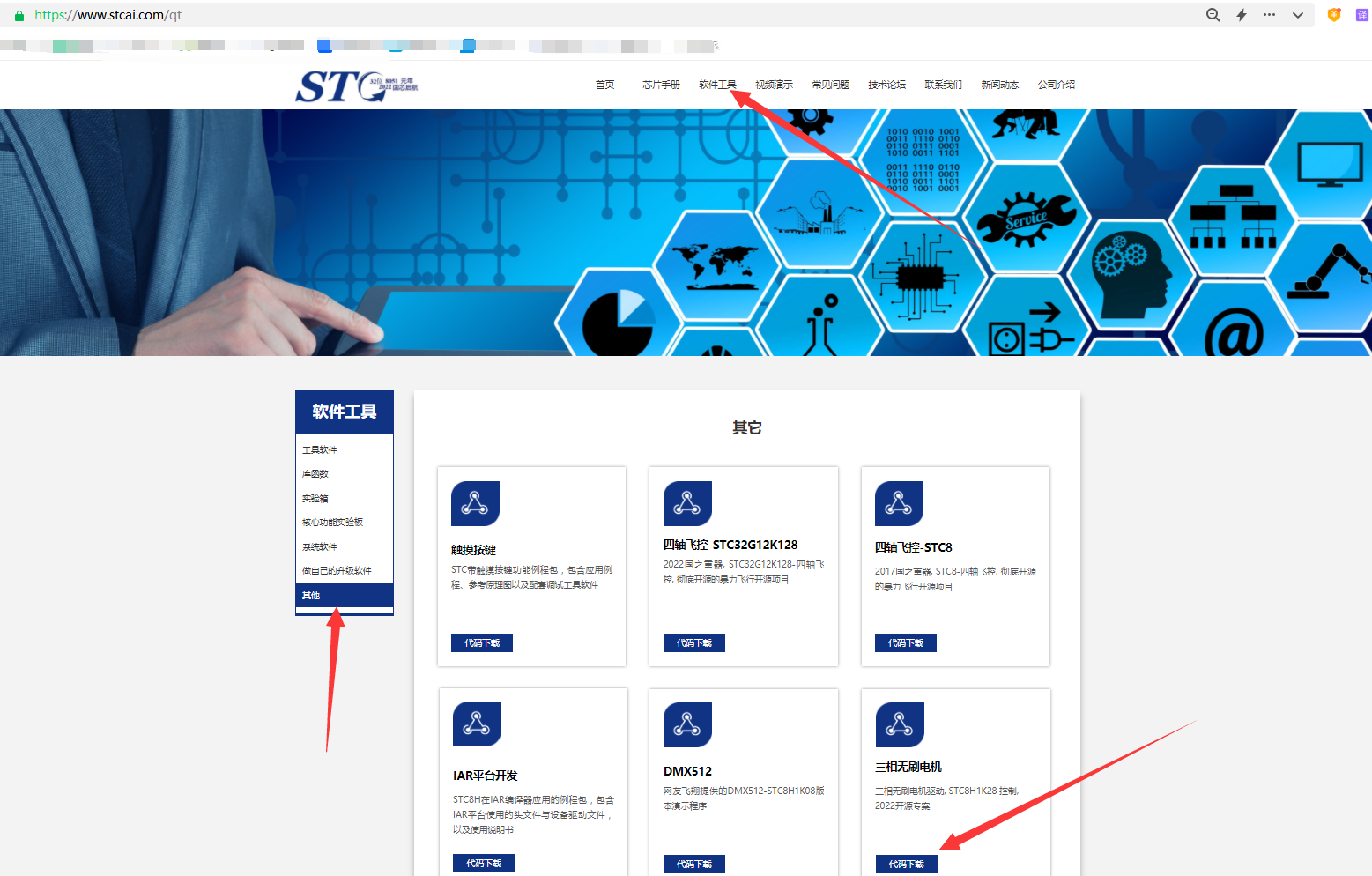Image resolution: width=1372 pixels, height=876 pixels.
Task: Click the IAR平台开发 card icon
Action: [477, 724]
